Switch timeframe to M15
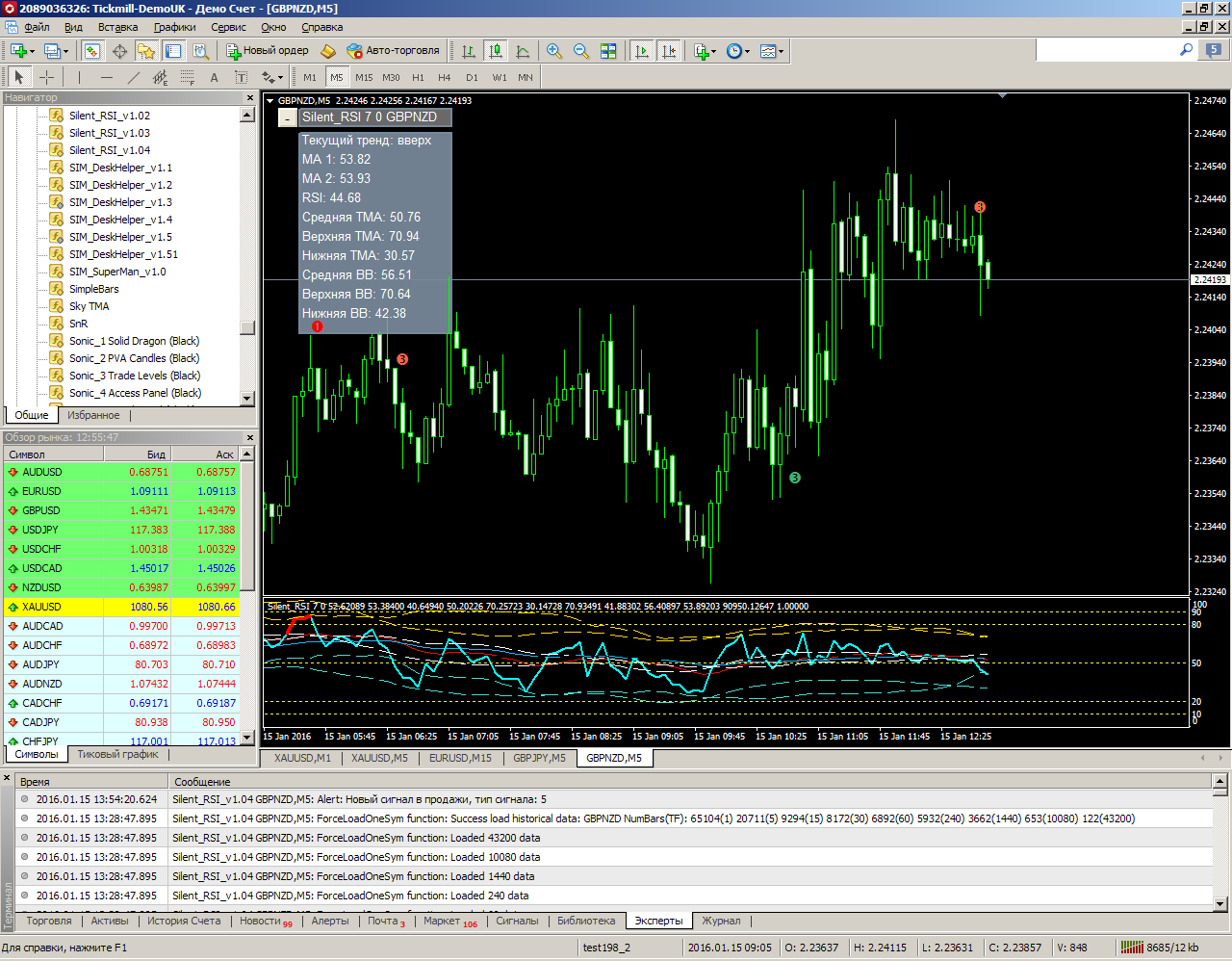This screenshot has width=1232, height=961. [364, 77]
